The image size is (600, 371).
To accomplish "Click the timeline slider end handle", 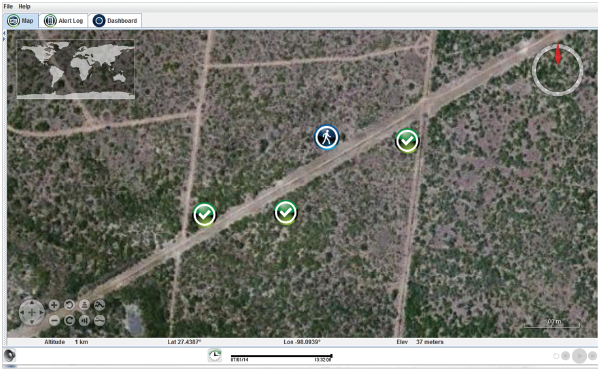I will tap(331, 356).
